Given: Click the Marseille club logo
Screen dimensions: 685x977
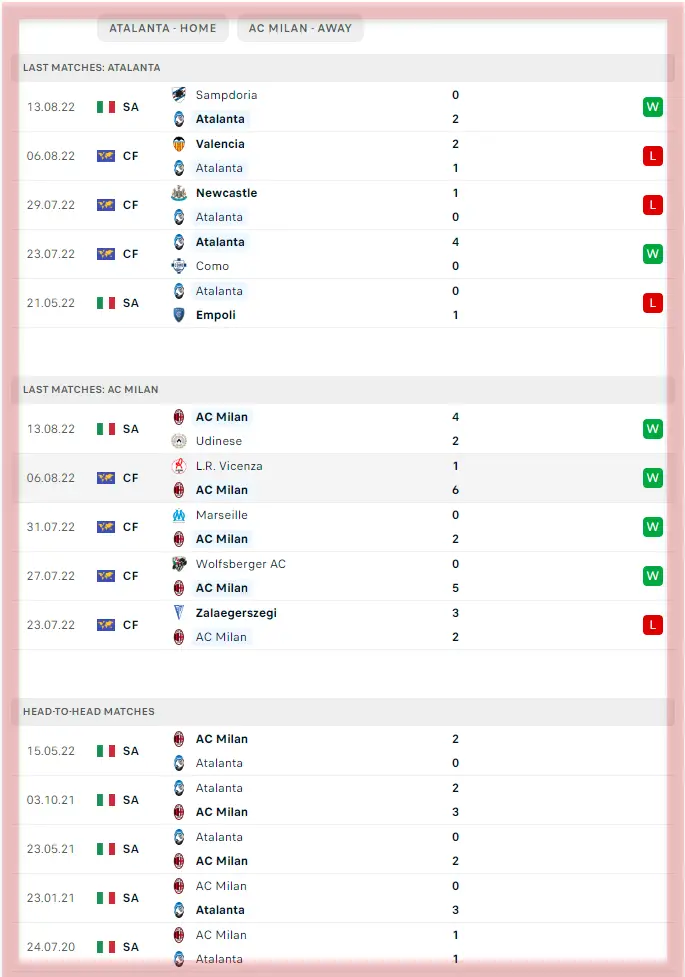Looking at the screenshot, I should coord(179,515).
